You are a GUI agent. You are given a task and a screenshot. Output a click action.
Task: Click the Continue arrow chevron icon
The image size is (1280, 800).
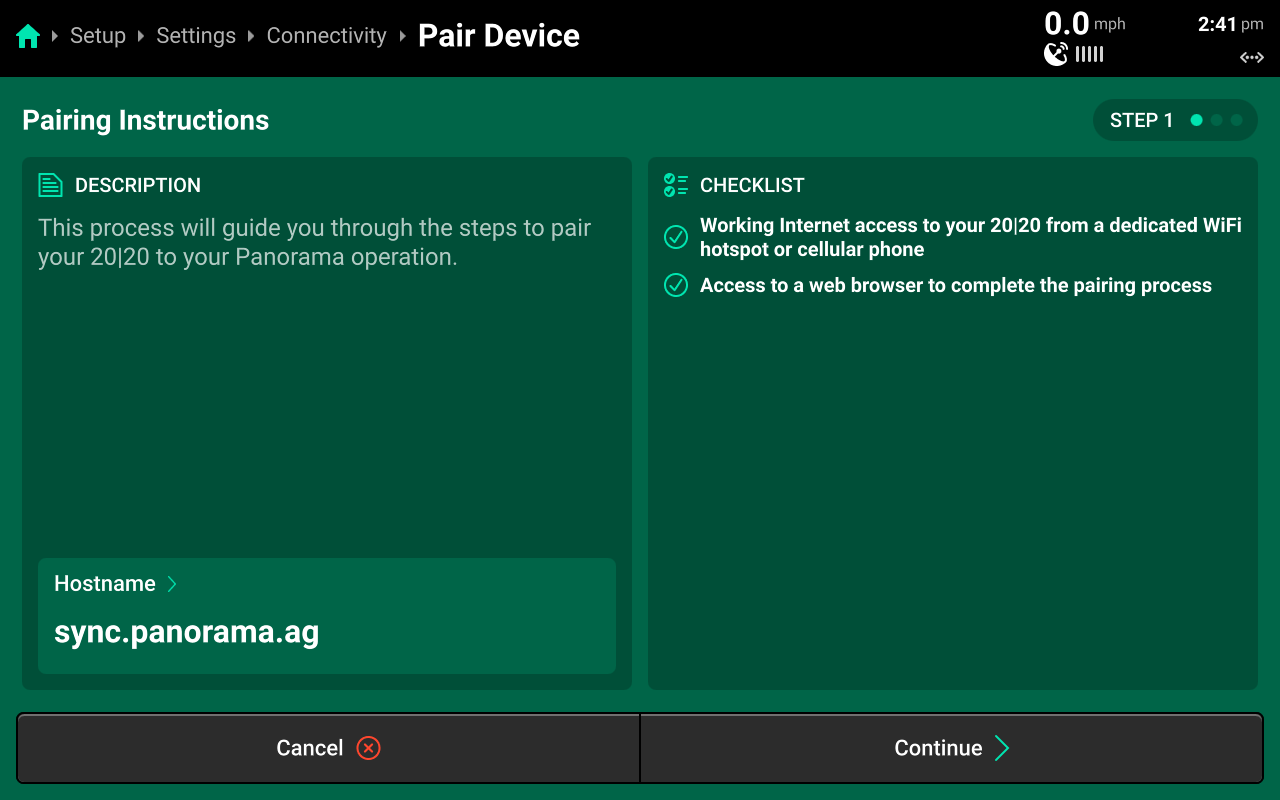pos(1002,748)
